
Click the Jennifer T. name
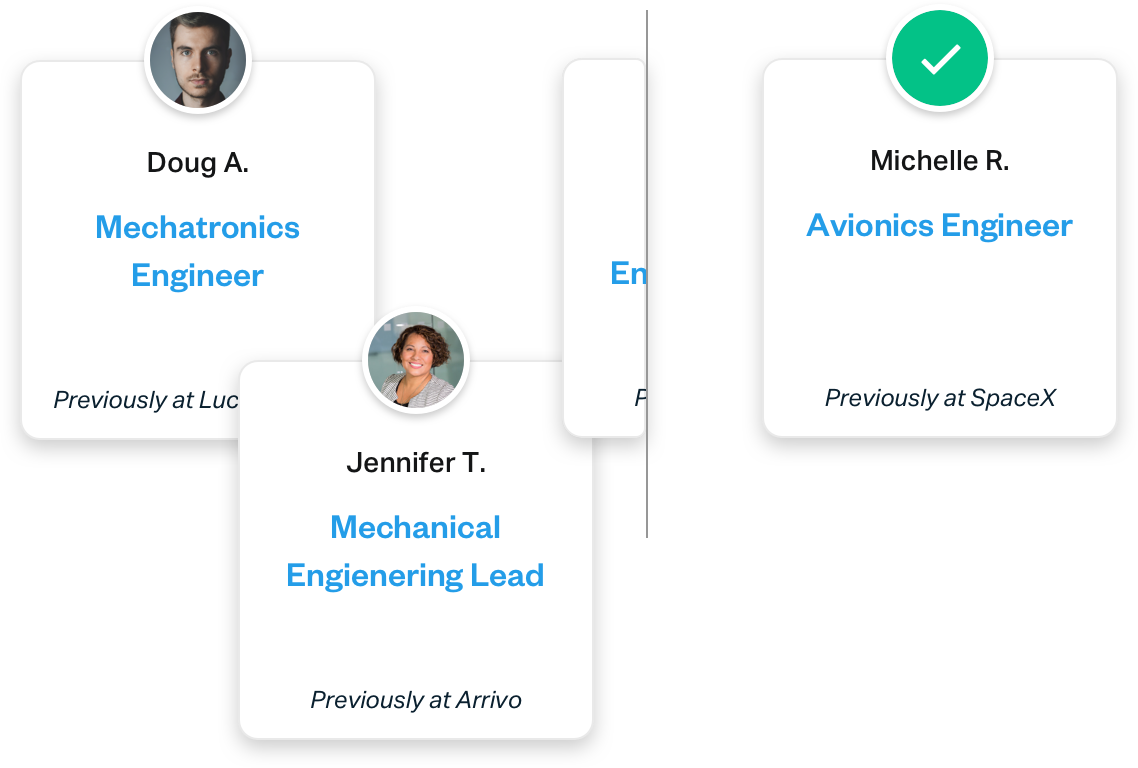coord(416,462)
